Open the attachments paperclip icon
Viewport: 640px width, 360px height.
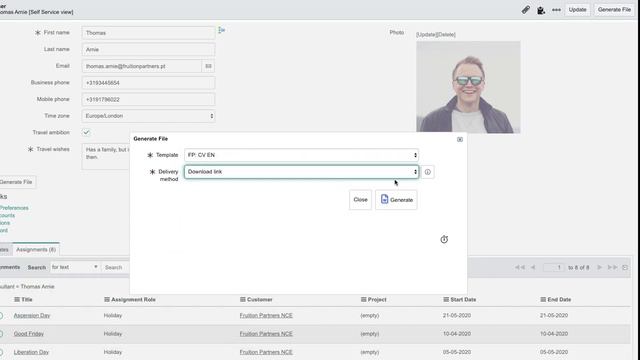point(526,10)
